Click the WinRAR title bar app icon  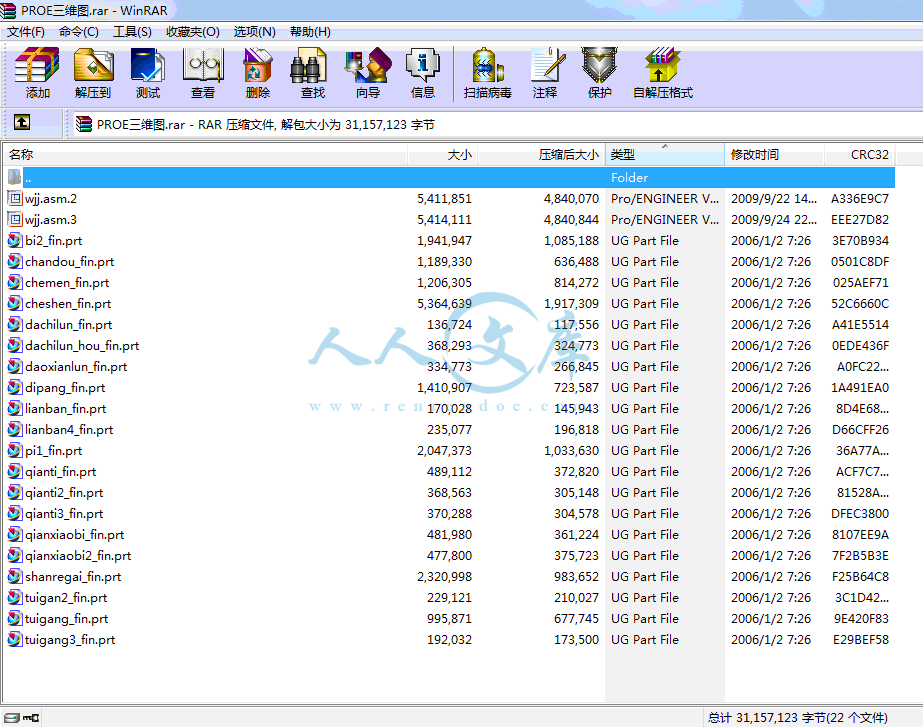[x=8, y=10]
